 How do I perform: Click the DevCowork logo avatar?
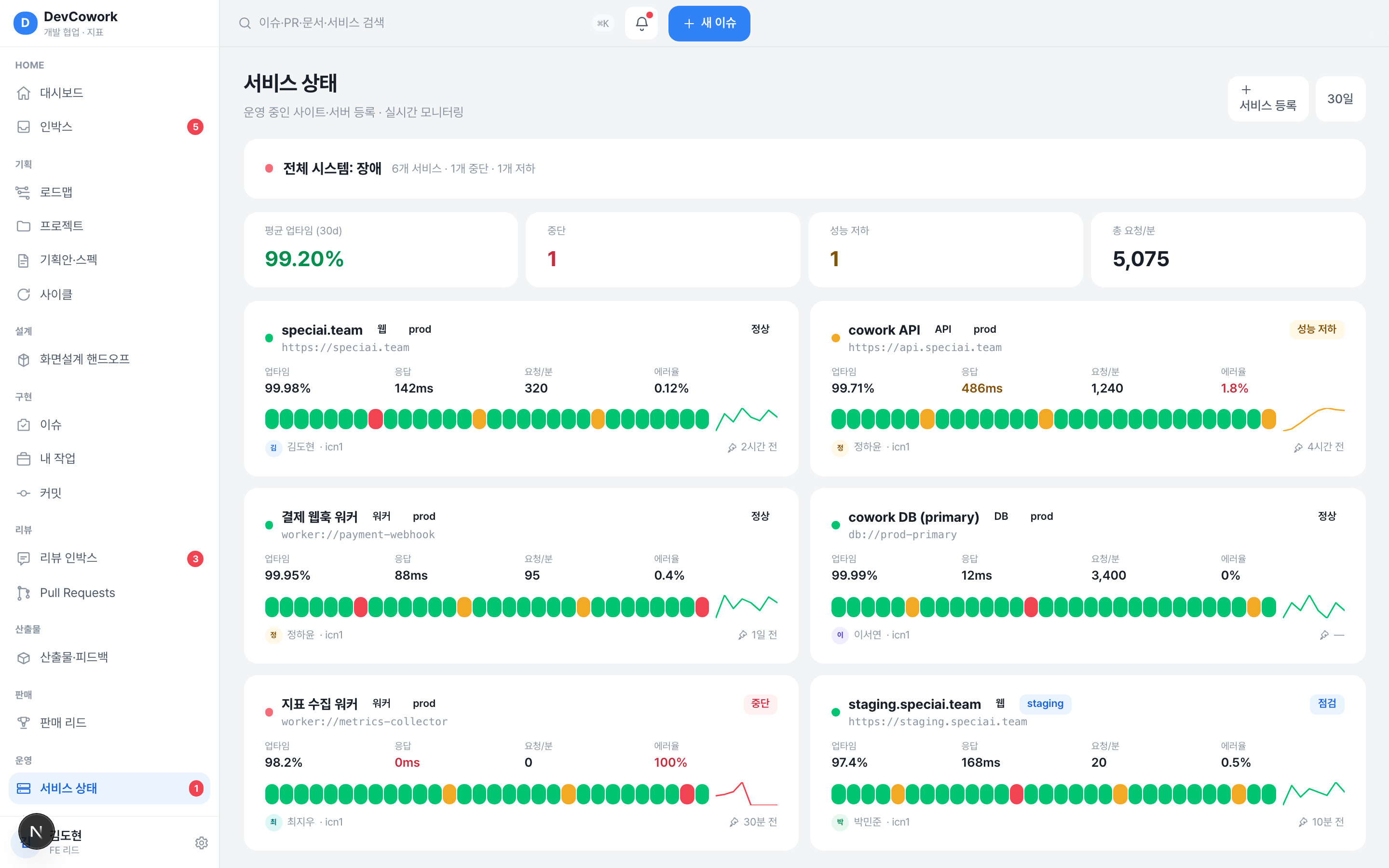[x=25, y=23]
